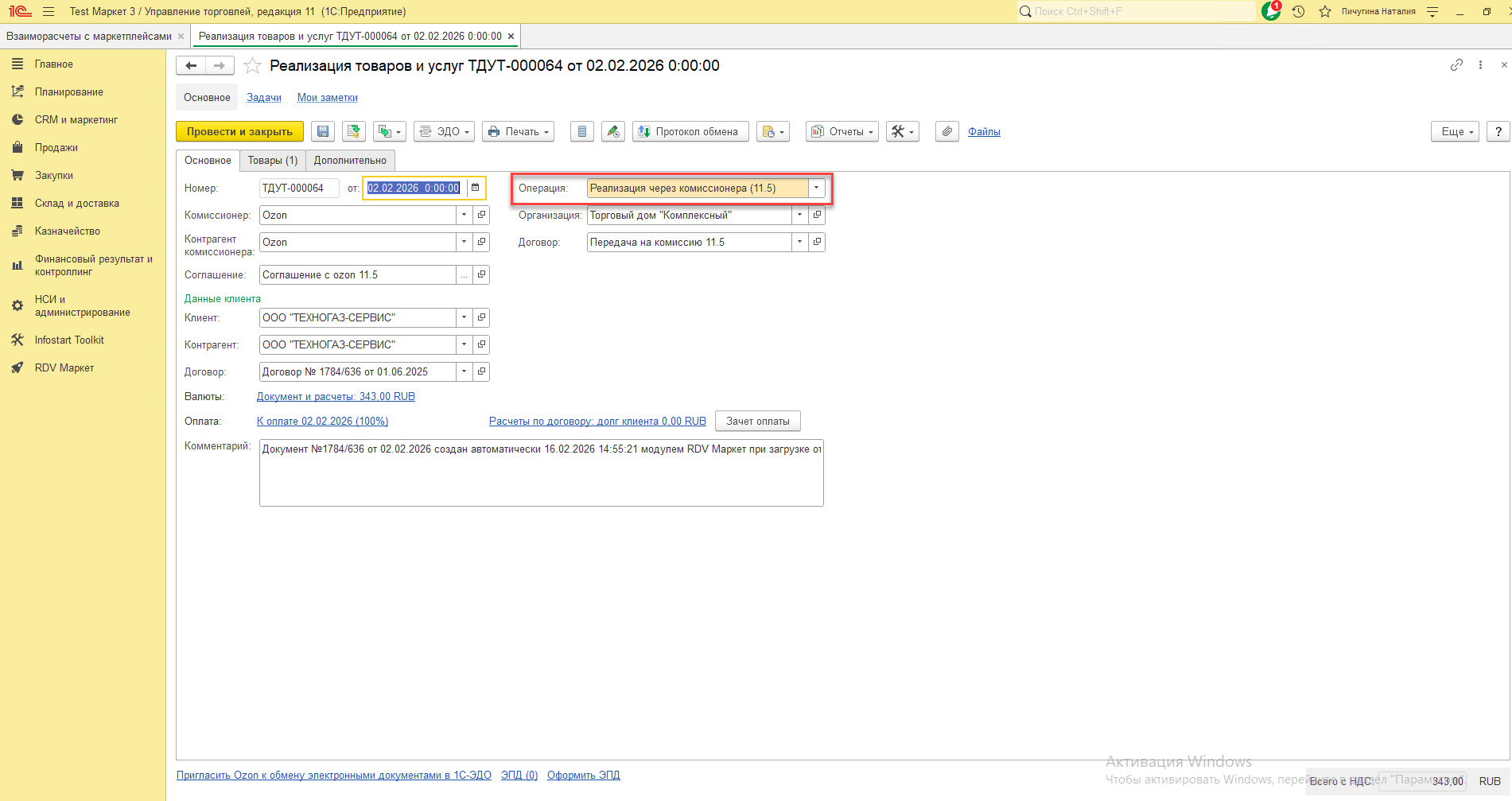Open the main hamburger menu in title bar
This screenshot has width=1512, height=801.
pos(49,12)
